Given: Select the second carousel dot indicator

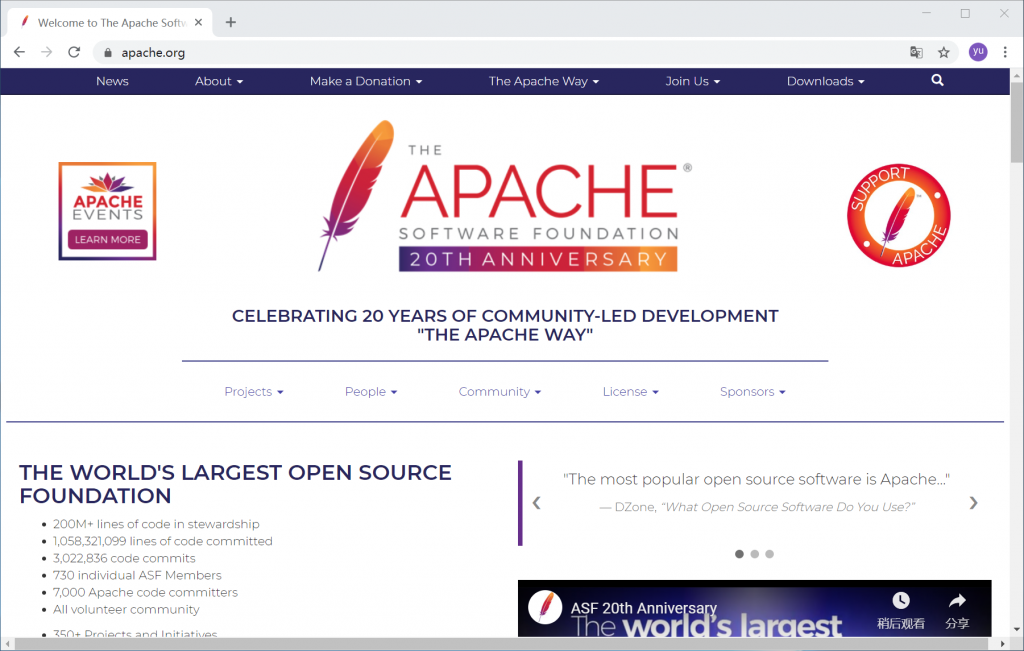Looking at the screenshot, I should pyautogui.click(x=754, y=554).
